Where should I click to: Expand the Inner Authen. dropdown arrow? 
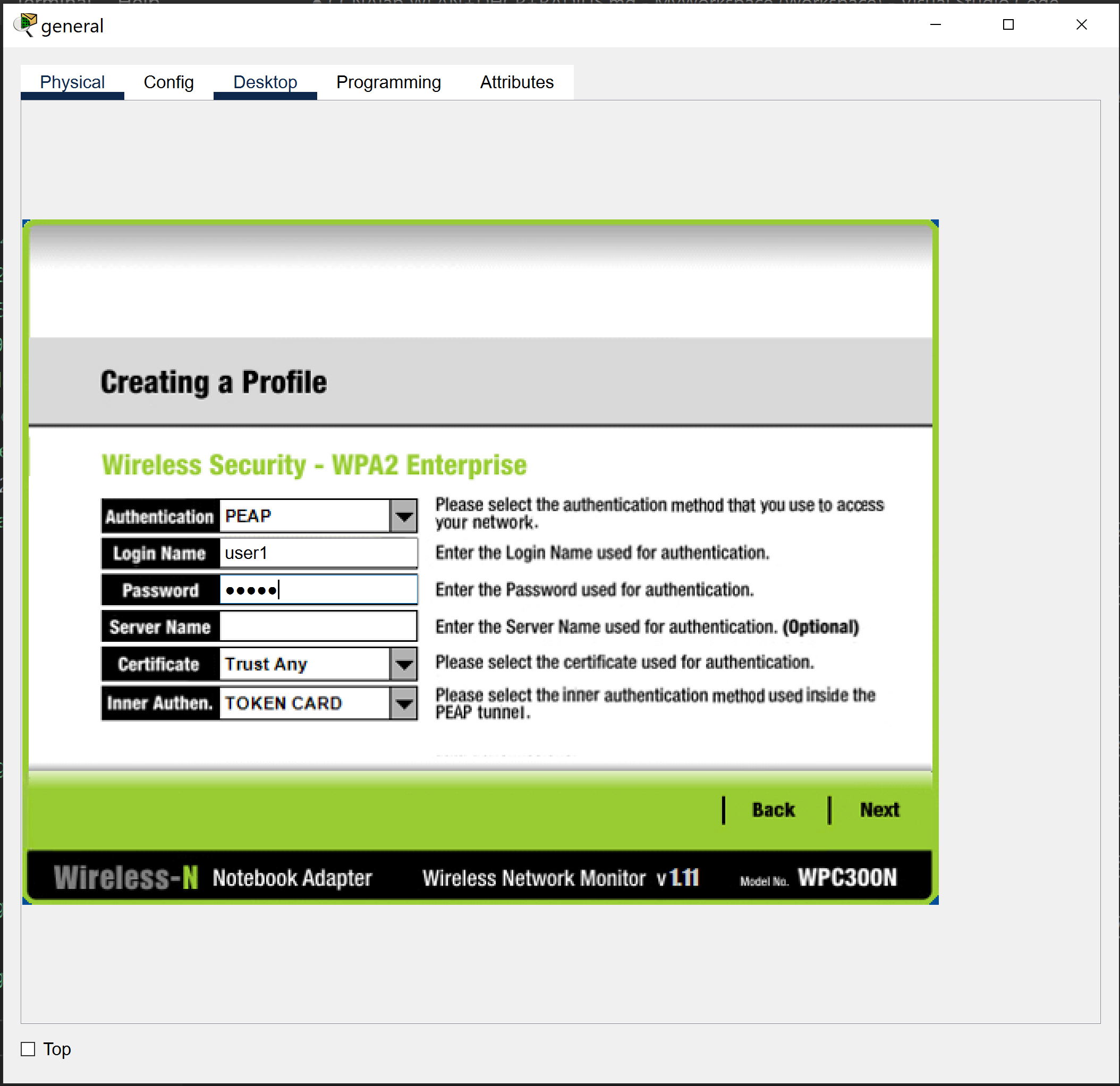click(404, 703)
